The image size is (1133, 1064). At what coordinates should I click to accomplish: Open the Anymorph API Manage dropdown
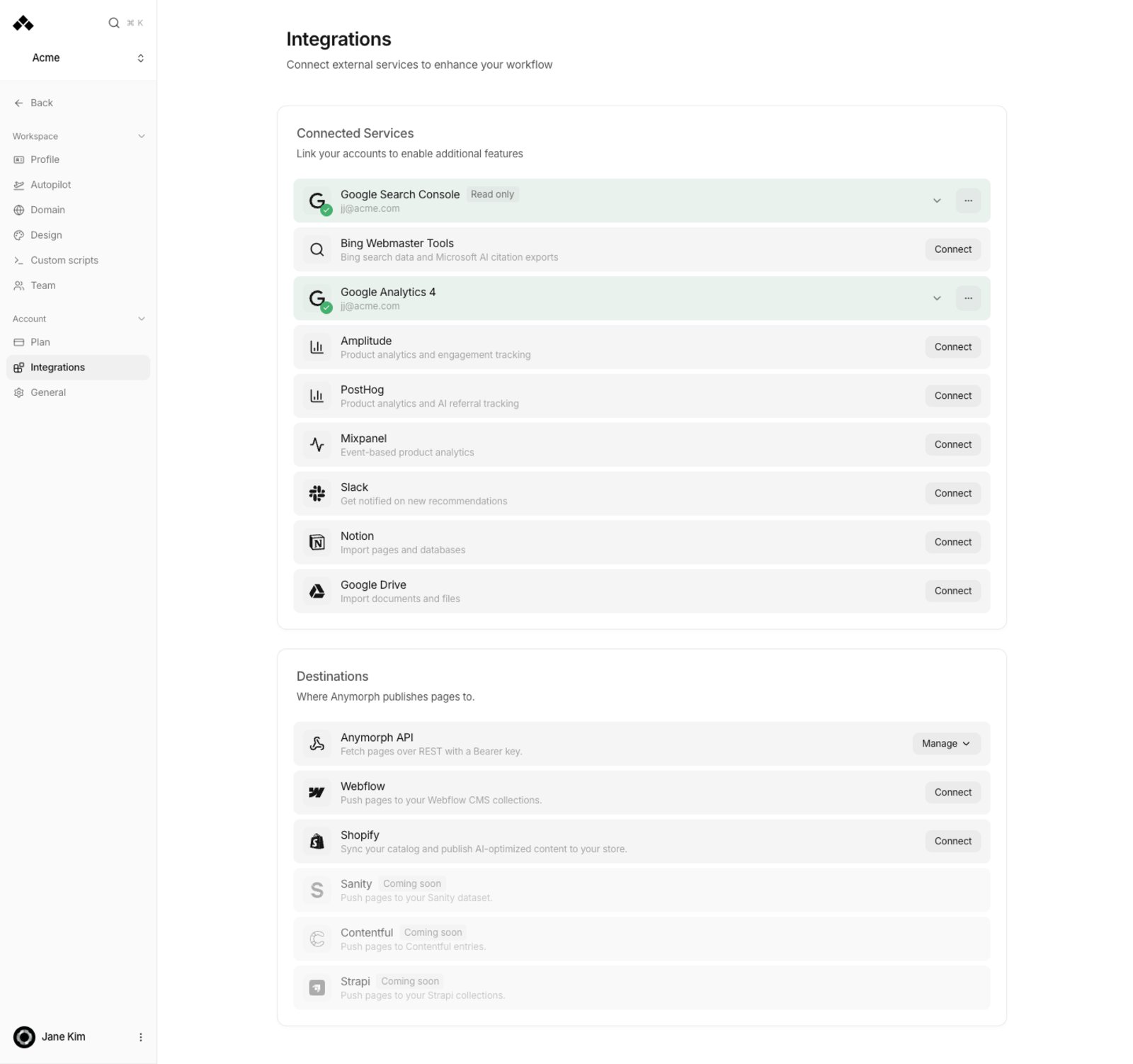946,744
